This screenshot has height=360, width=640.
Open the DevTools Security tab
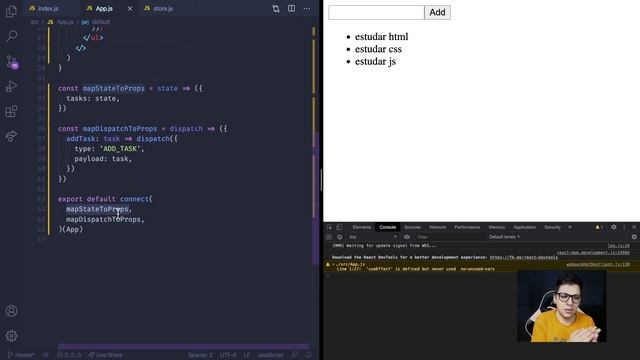pos(552,227)
